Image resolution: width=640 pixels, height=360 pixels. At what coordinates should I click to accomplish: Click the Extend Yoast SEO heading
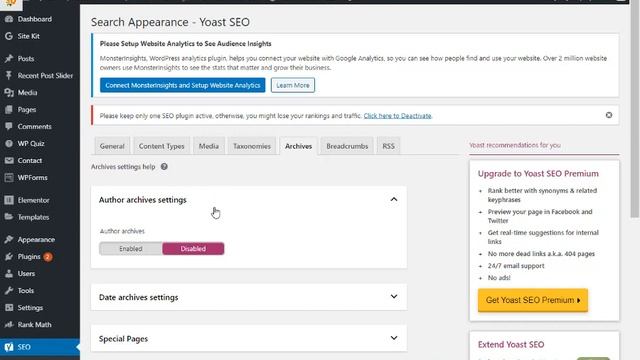click(511, 344)
